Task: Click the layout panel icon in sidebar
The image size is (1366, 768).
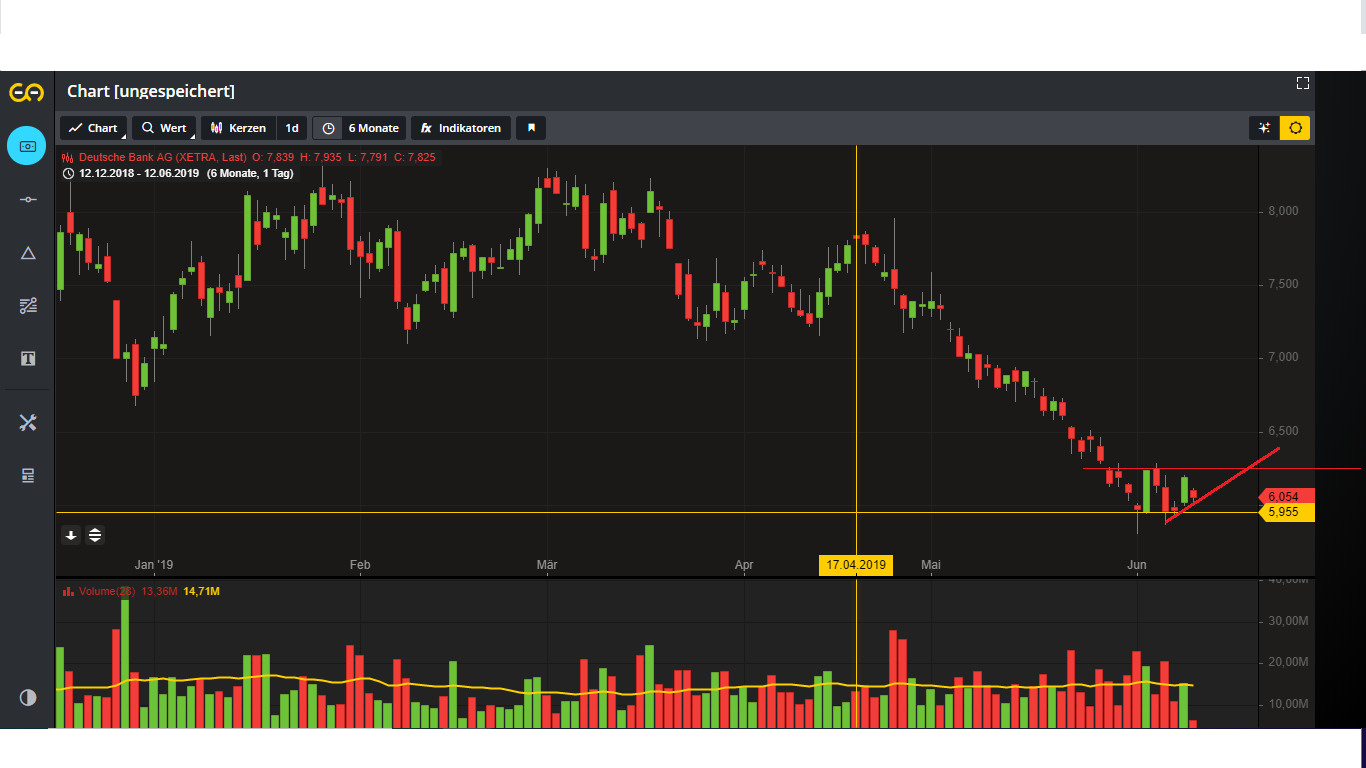Action: [x=27, y=474]
